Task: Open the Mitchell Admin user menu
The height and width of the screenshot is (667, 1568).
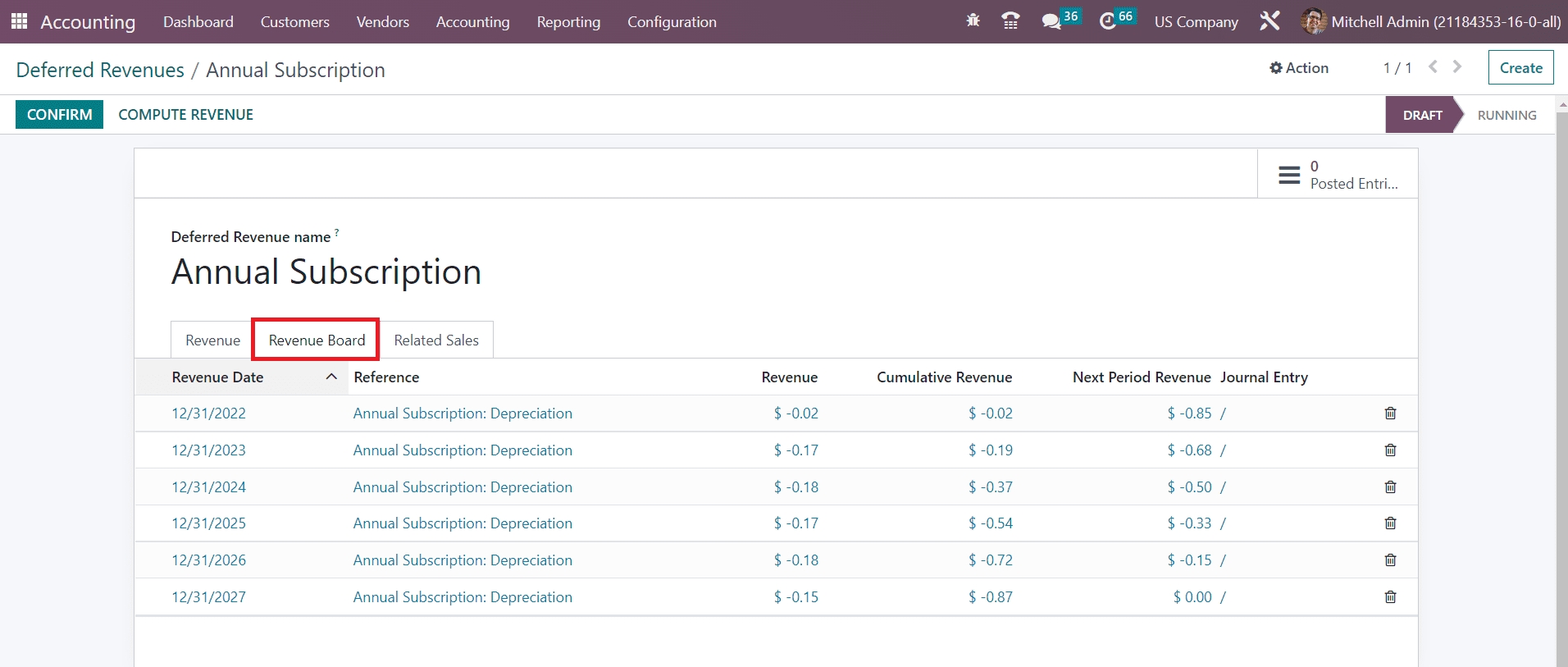Action: click(1431, 22)
